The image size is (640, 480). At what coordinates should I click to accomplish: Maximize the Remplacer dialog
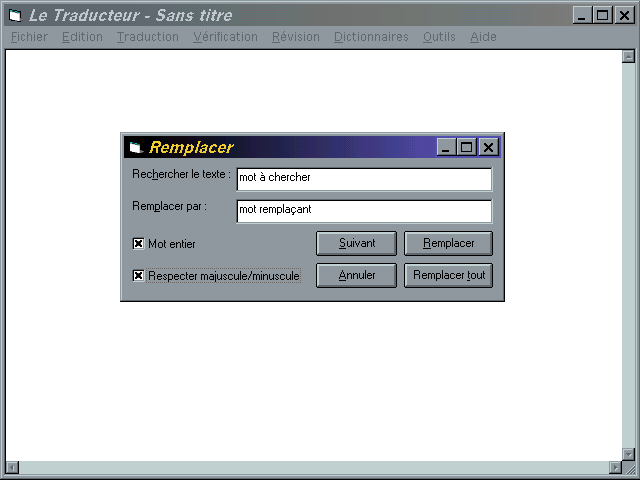467,147
